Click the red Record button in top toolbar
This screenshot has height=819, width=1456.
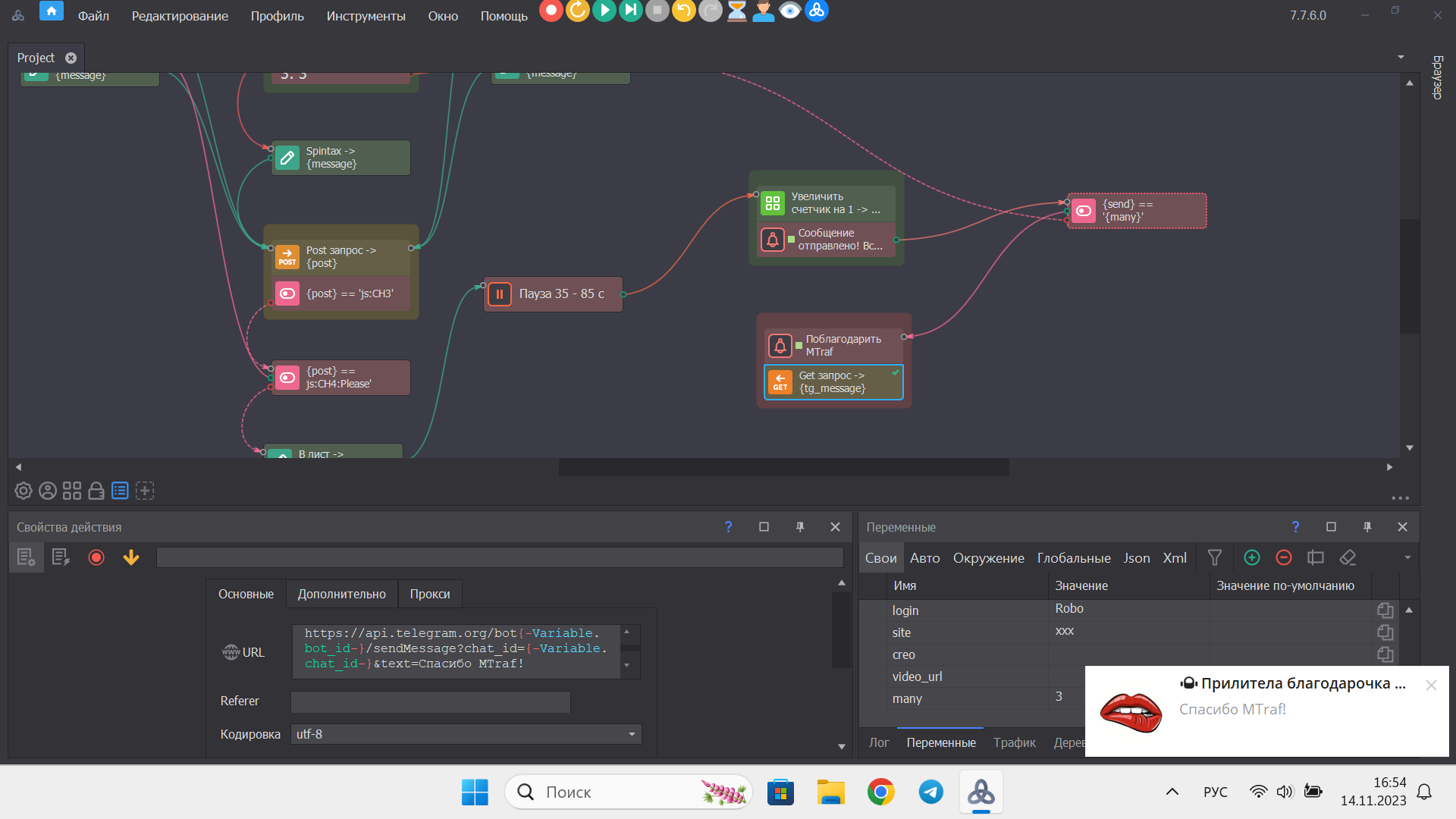[551, 11]
